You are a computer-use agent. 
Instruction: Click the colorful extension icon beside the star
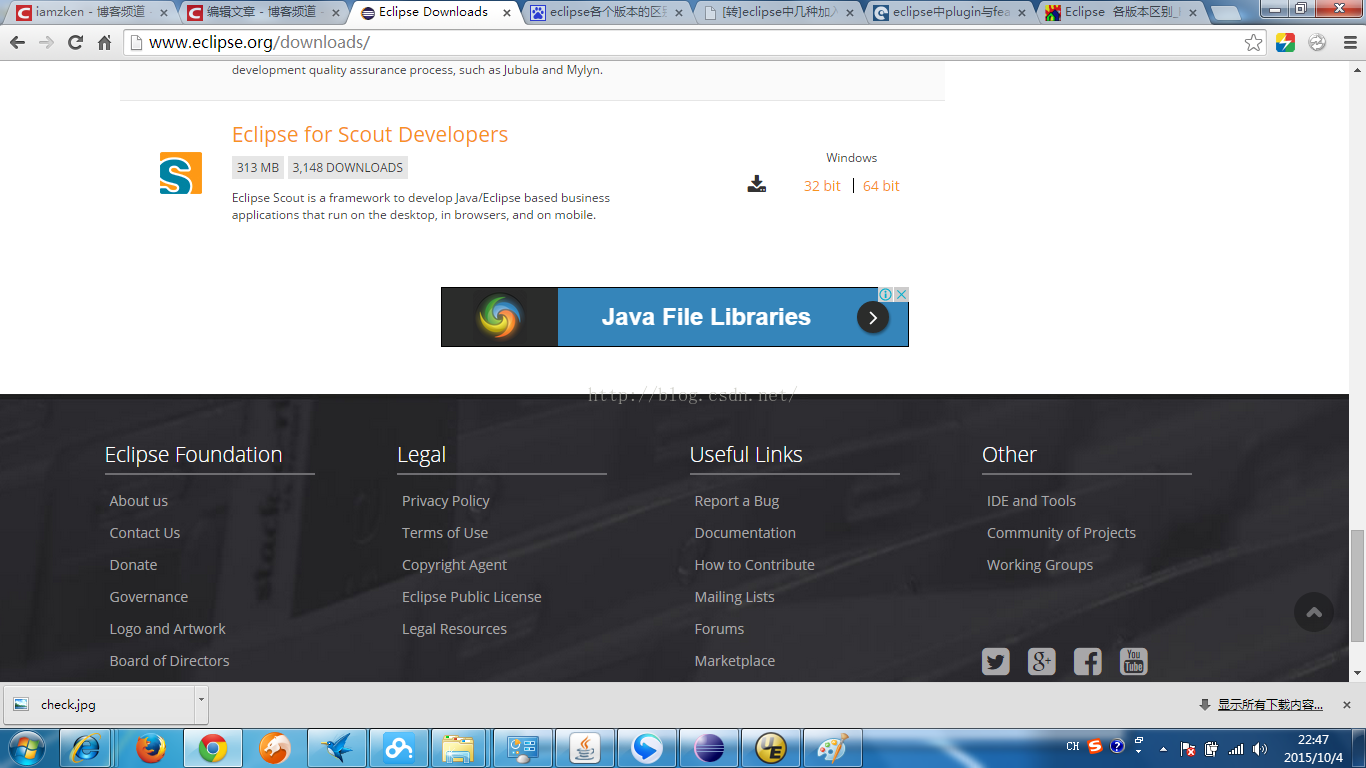coord(1286,43)
